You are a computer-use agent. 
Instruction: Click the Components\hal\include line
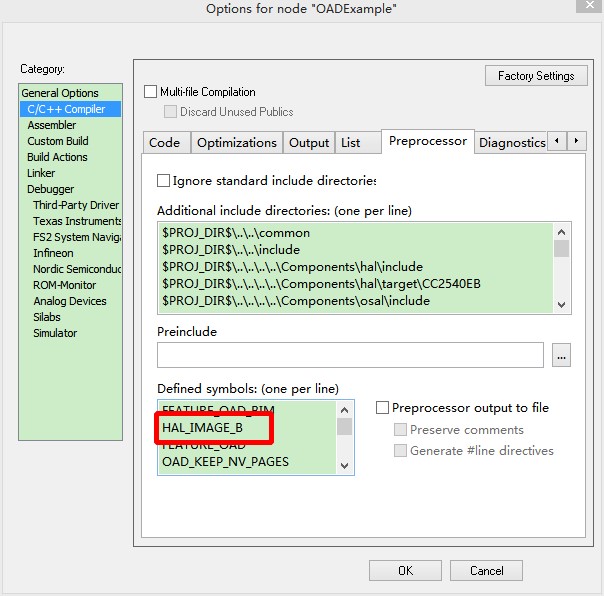292,267
